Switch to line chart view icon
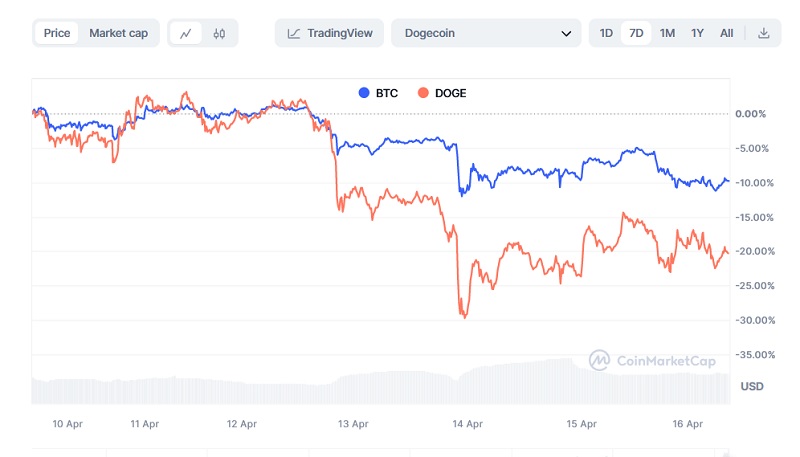Image resolution: width=800 pixels, height=457 pixels. coord(186,33)
